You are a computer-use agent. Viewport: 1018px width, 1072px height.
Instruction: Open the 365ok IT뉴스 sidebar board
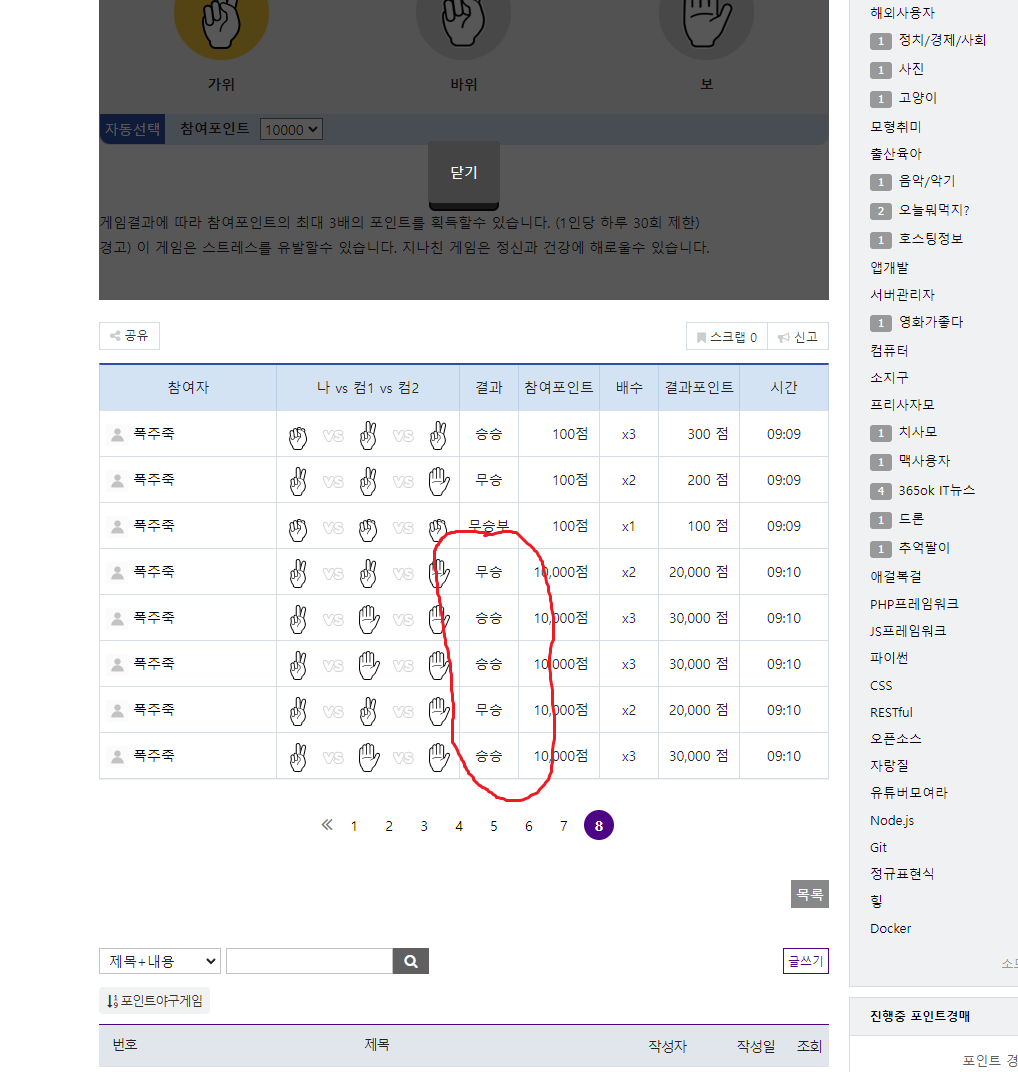click(936, 490)
